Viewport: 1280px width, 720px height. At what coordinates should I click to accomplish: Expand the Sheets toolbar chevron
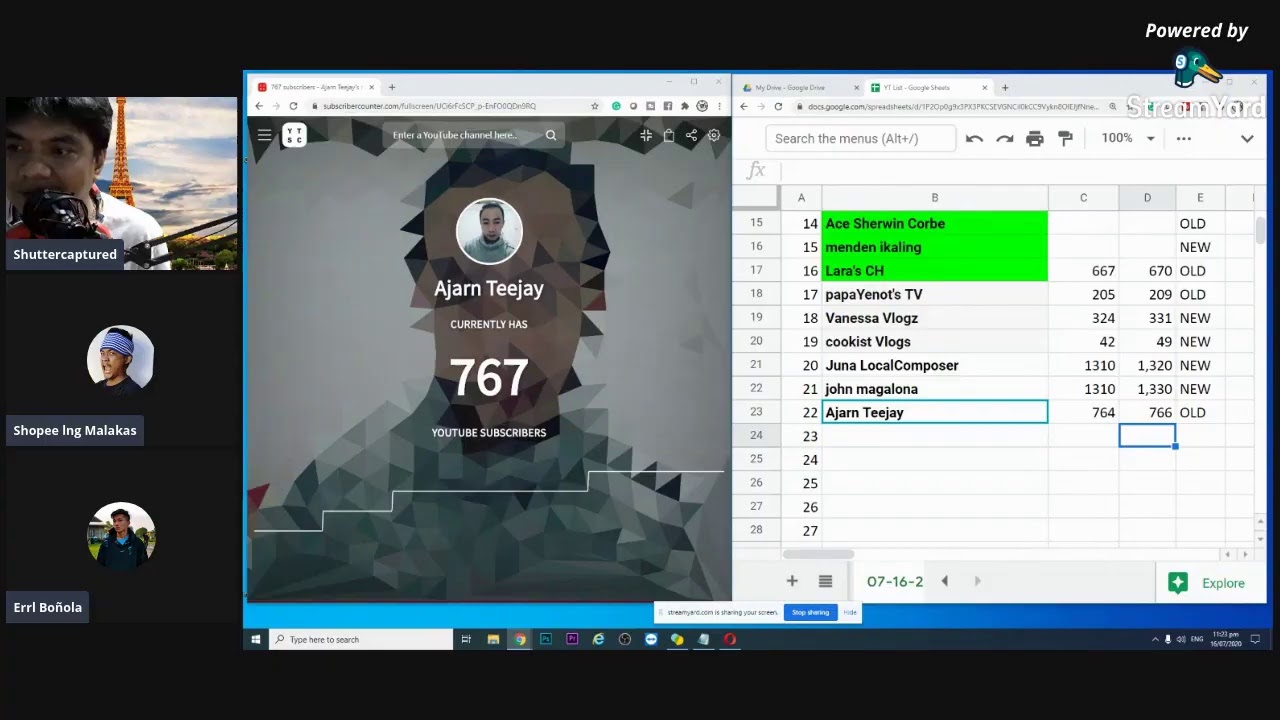1247,139
